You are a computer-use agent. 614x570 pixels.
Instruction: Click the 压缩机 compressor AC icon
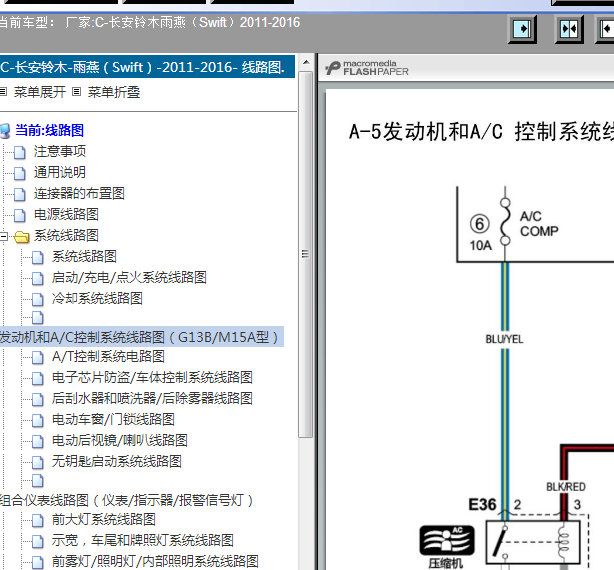pyautogui.click(x=446, y=541)
